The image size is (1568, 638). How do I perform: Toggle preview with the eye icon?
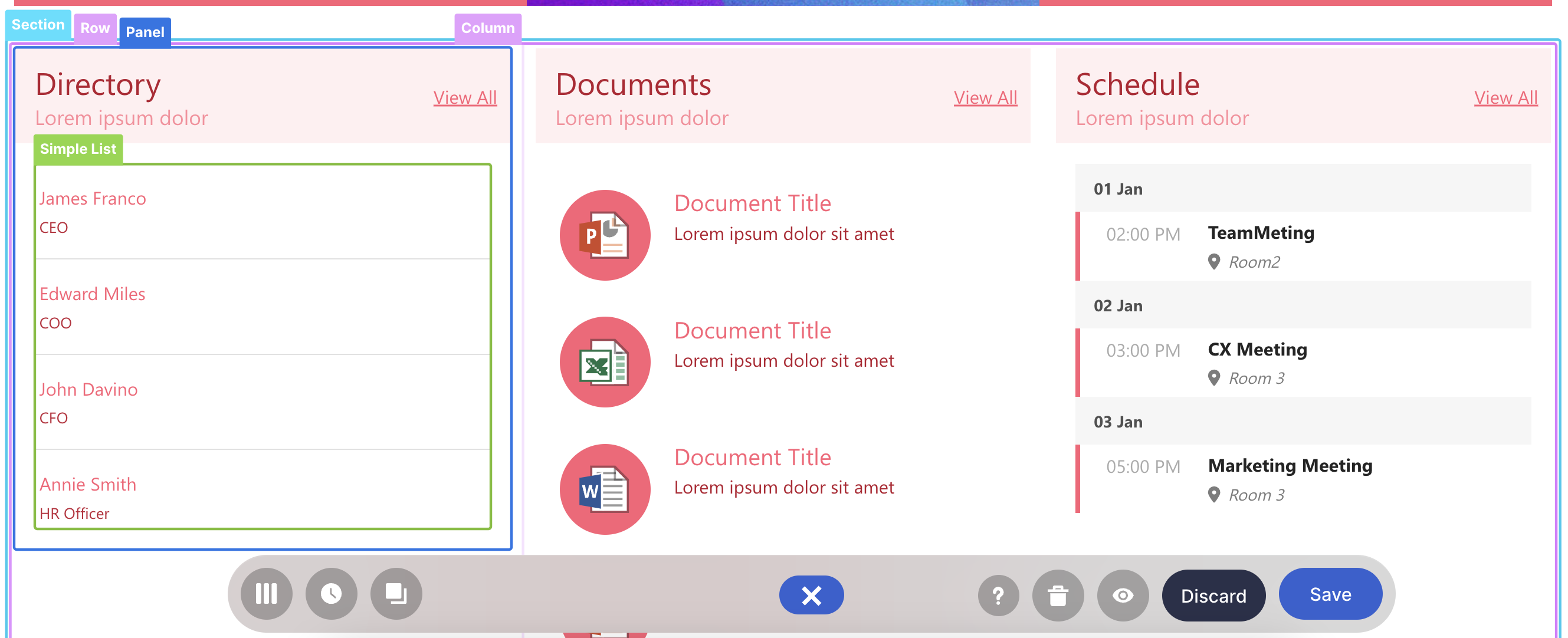1123,596
